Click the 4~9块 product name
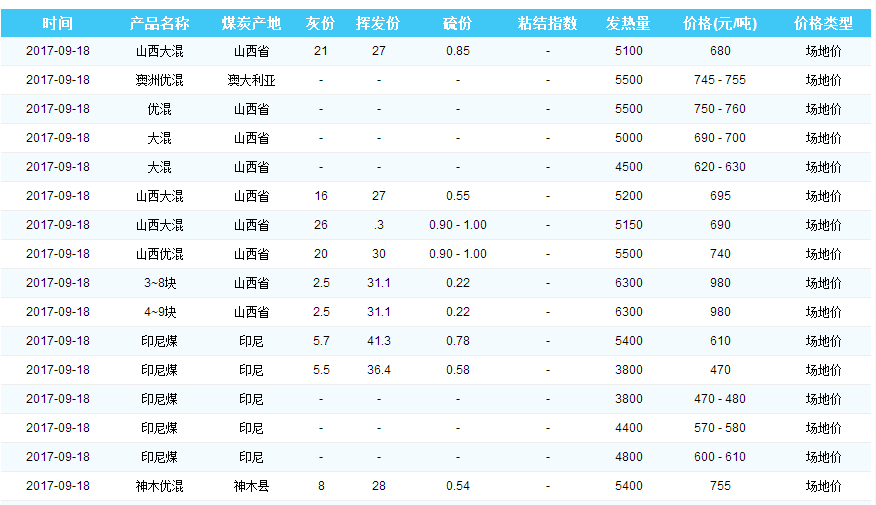Viewport: 876px width, 505px height. coord(160,312)
